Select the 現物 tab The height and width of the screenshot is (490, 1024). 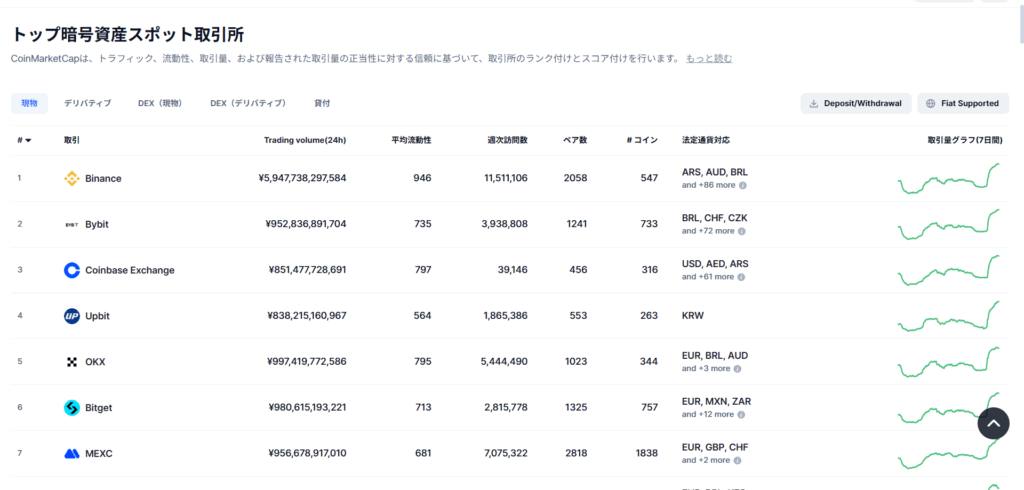29,103
